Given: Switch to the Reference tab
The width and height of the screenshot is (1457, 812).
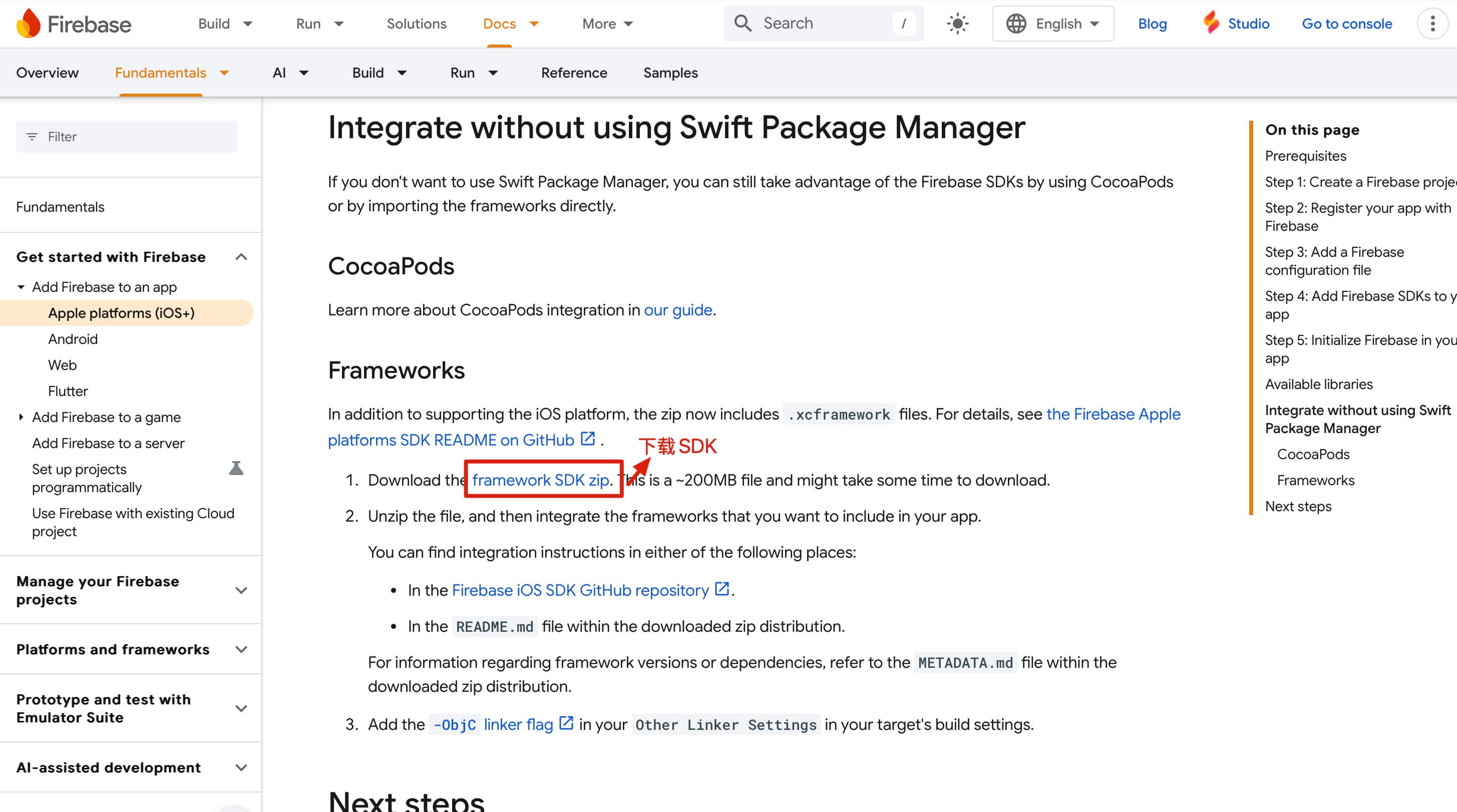Looking at the screenshot, I should click(573, 73).
